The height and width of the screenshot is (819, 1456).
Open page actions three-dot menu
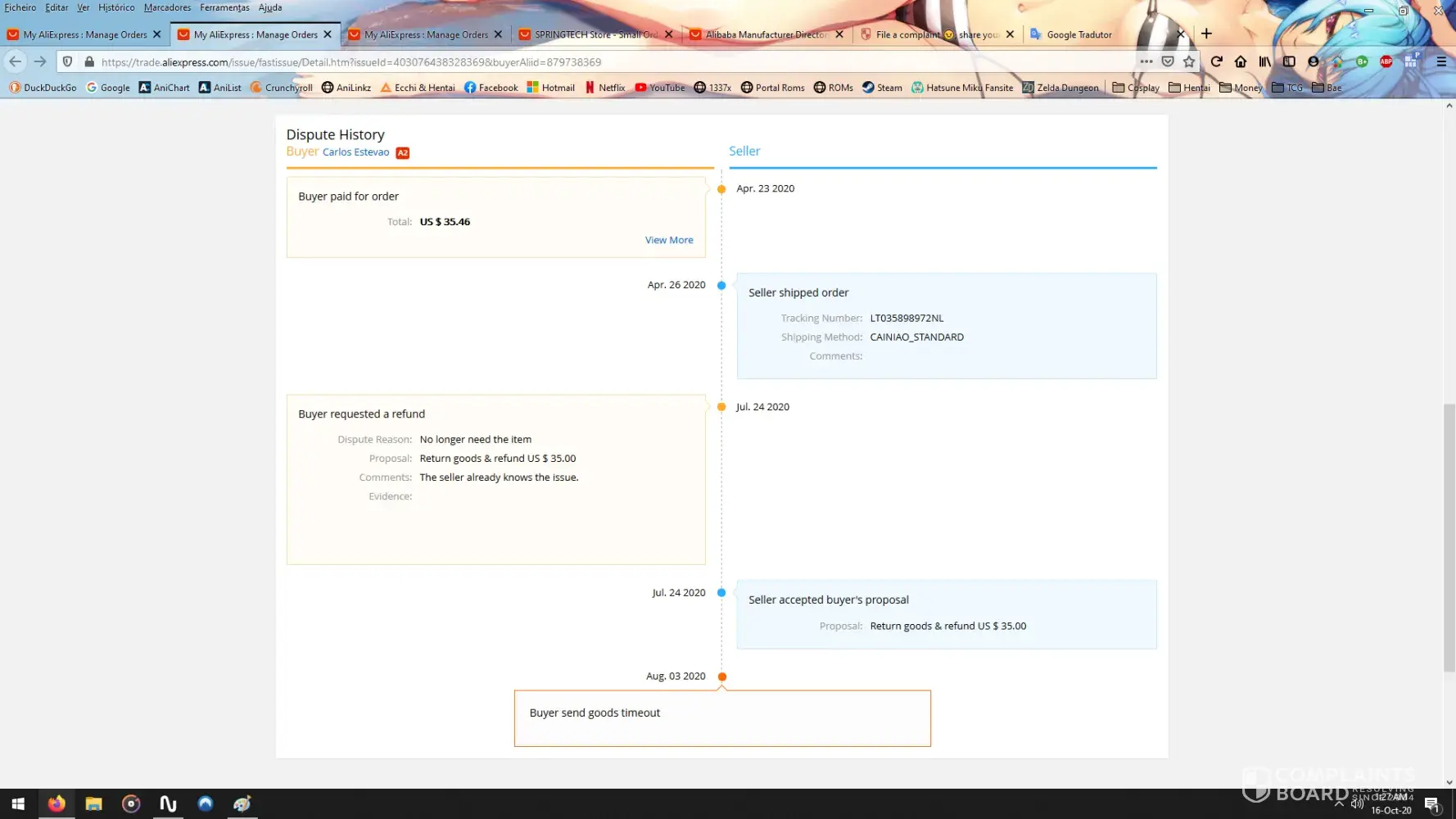(x=1146, y=61)
